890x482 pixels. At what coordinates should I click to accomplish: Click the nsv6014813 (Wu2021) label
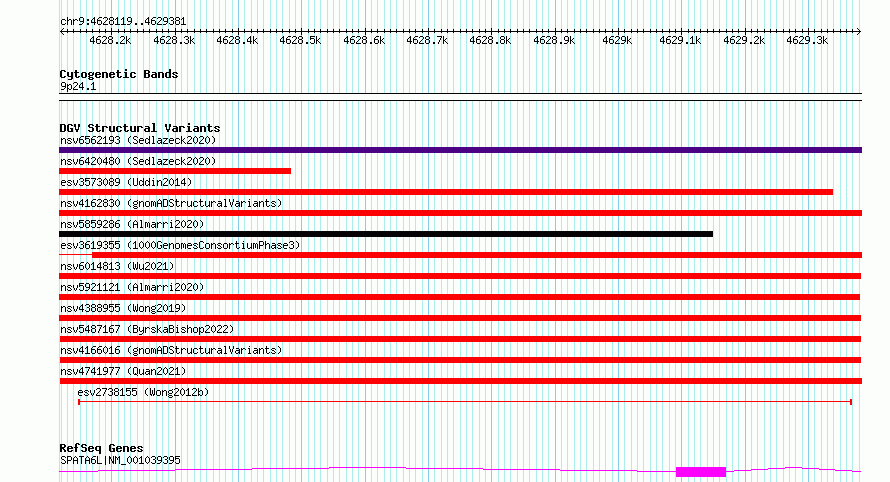117,266
